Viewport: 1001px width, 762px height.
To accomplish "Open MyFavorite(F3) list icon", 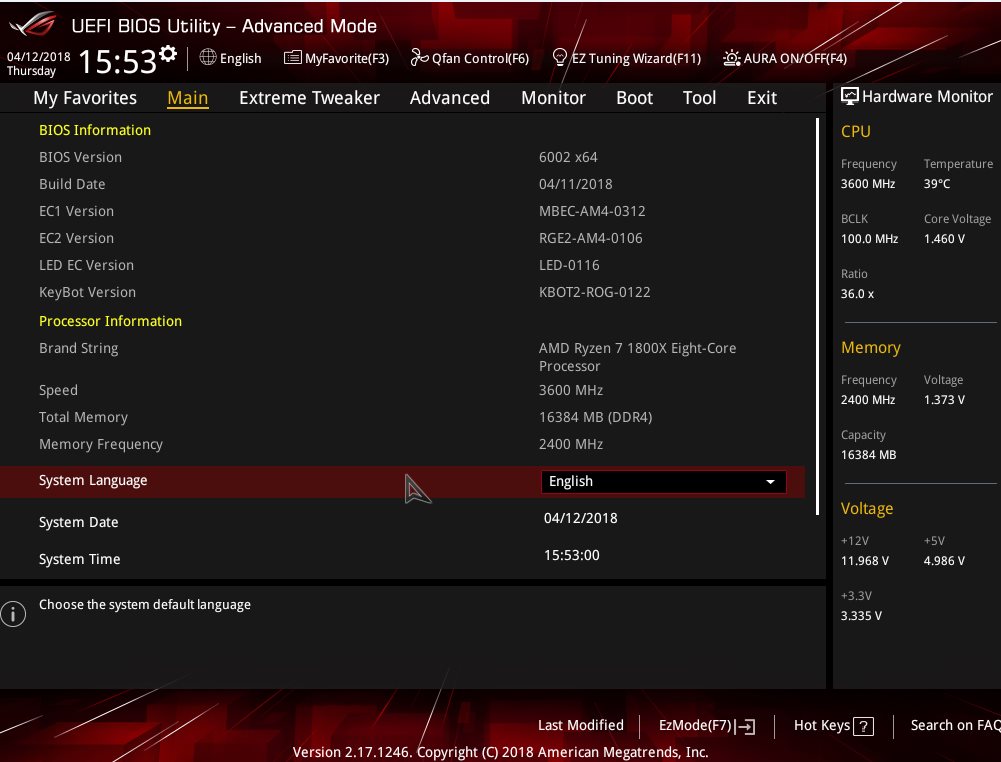I will [x=292, y=57].
